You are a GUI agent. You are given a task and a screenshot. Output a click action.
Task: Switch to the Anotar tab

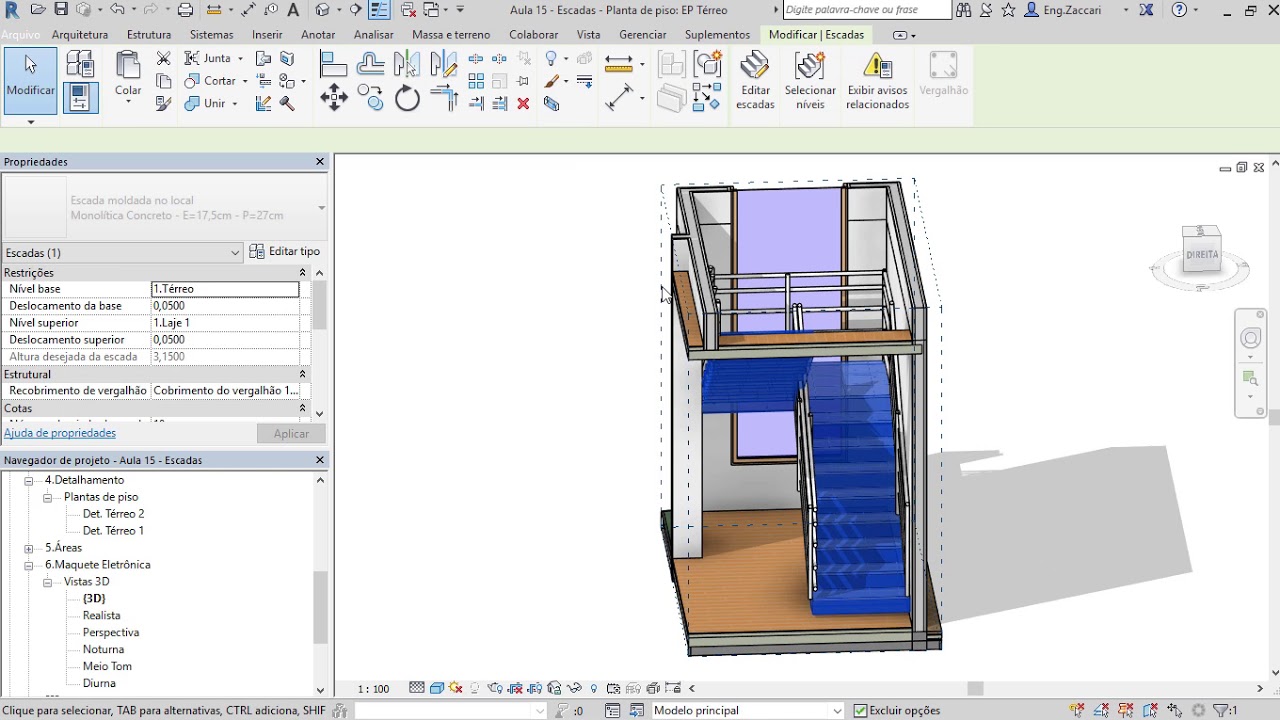click(318, 35)
